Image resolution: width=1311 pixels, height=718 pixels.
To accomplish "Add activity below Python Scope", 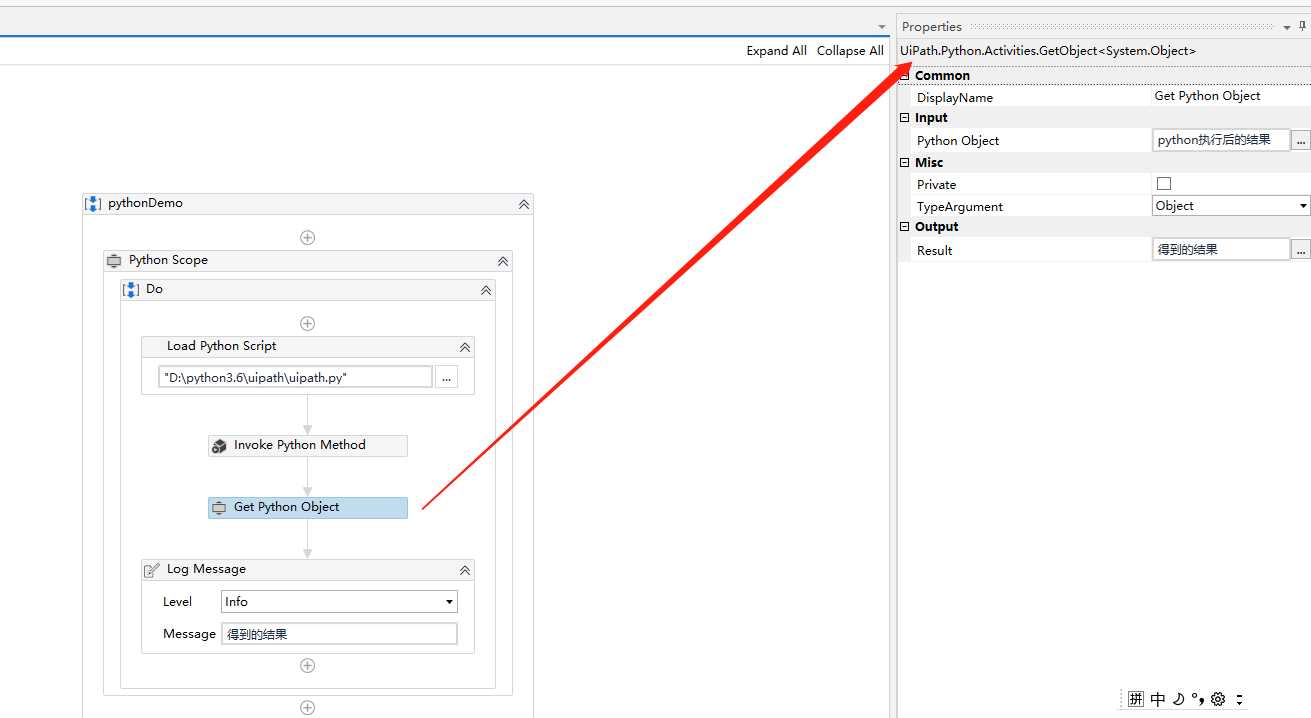I will [308, 708].
